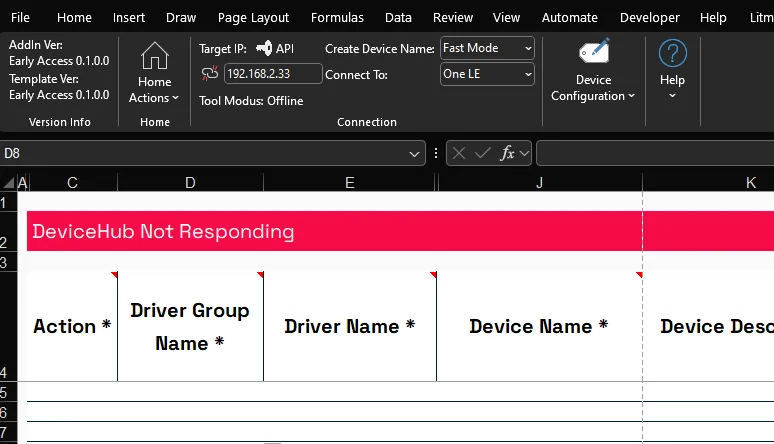
Task: Click inside the formula bar input
Action: 655,153
